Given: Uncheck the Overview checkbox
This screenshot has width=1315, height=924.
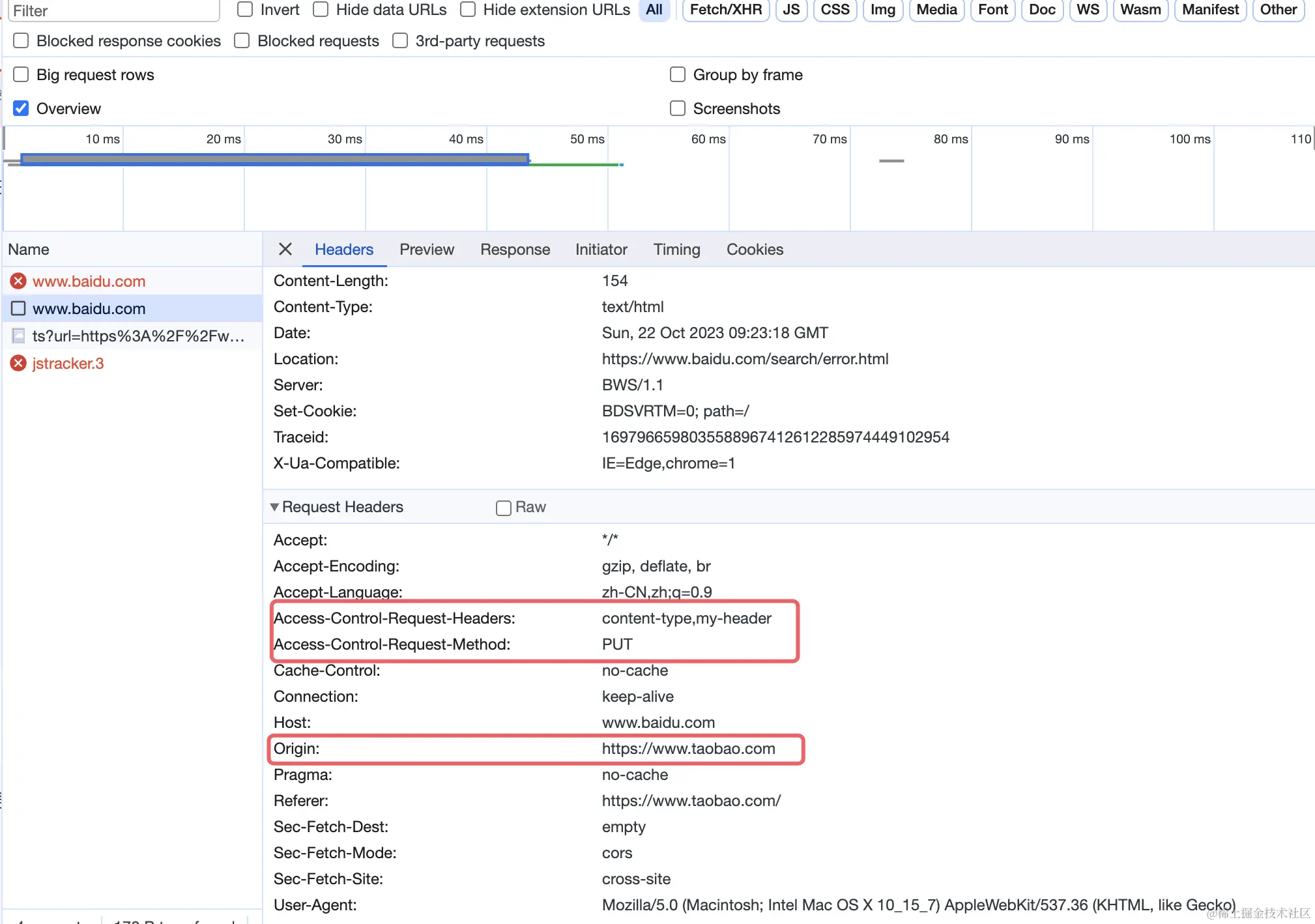Looking at the screenshot, I should click(x=21, y=109).
